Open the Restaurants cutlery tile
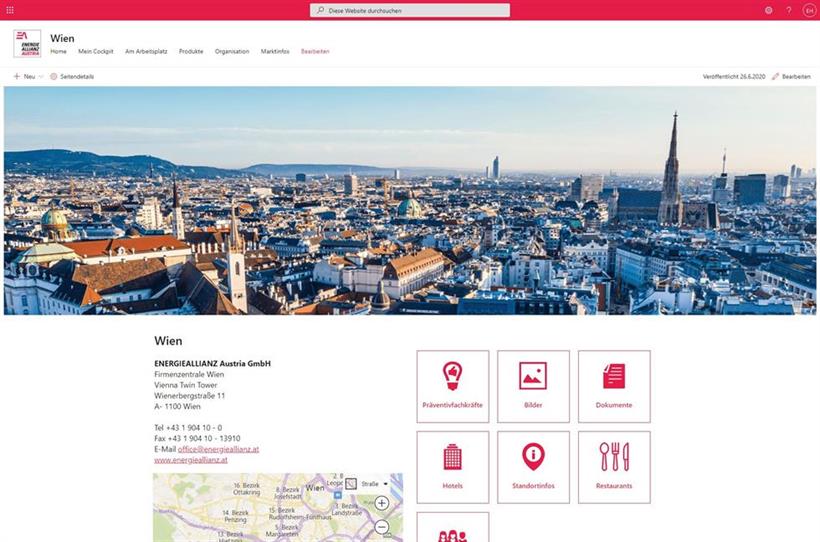Screen dimensions: 820x542 (614, 467)
